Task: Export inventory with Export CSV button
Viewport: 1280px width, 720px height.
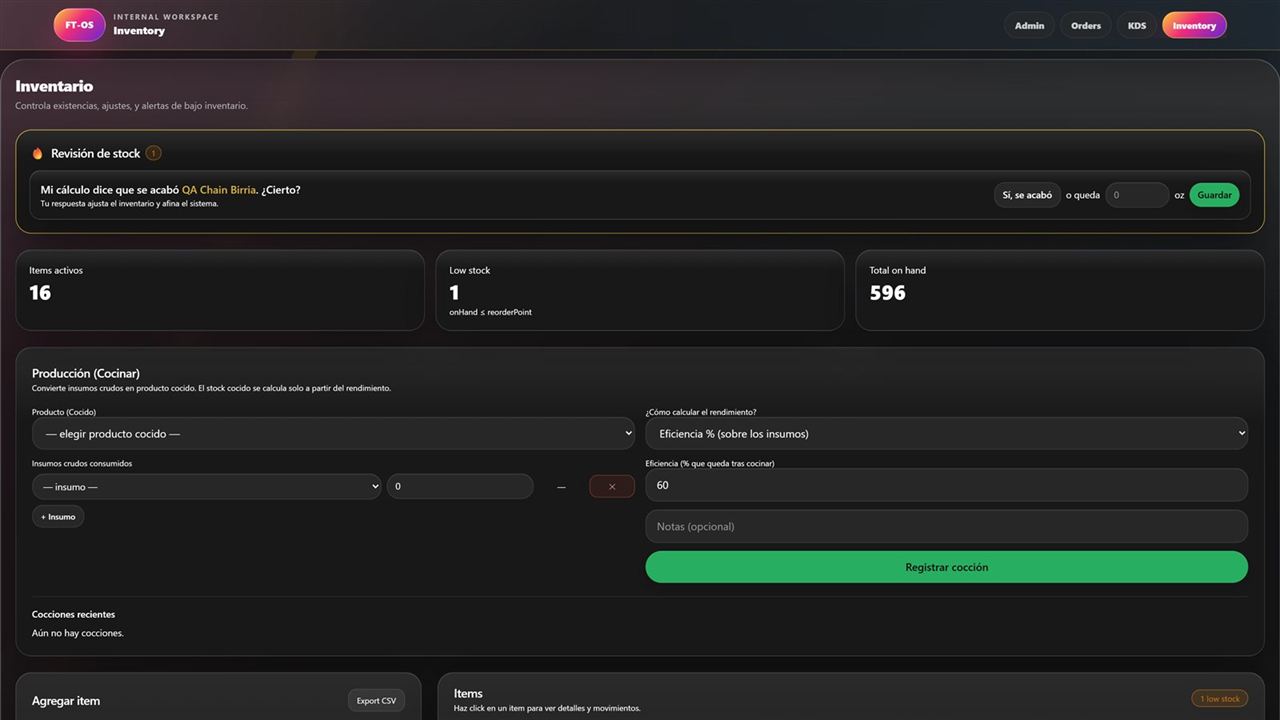Action: point(376,700)
